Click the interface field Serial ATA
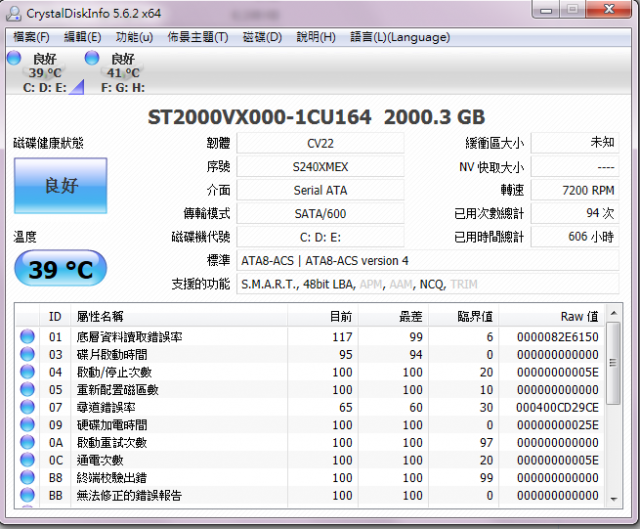 coord(320,190)
